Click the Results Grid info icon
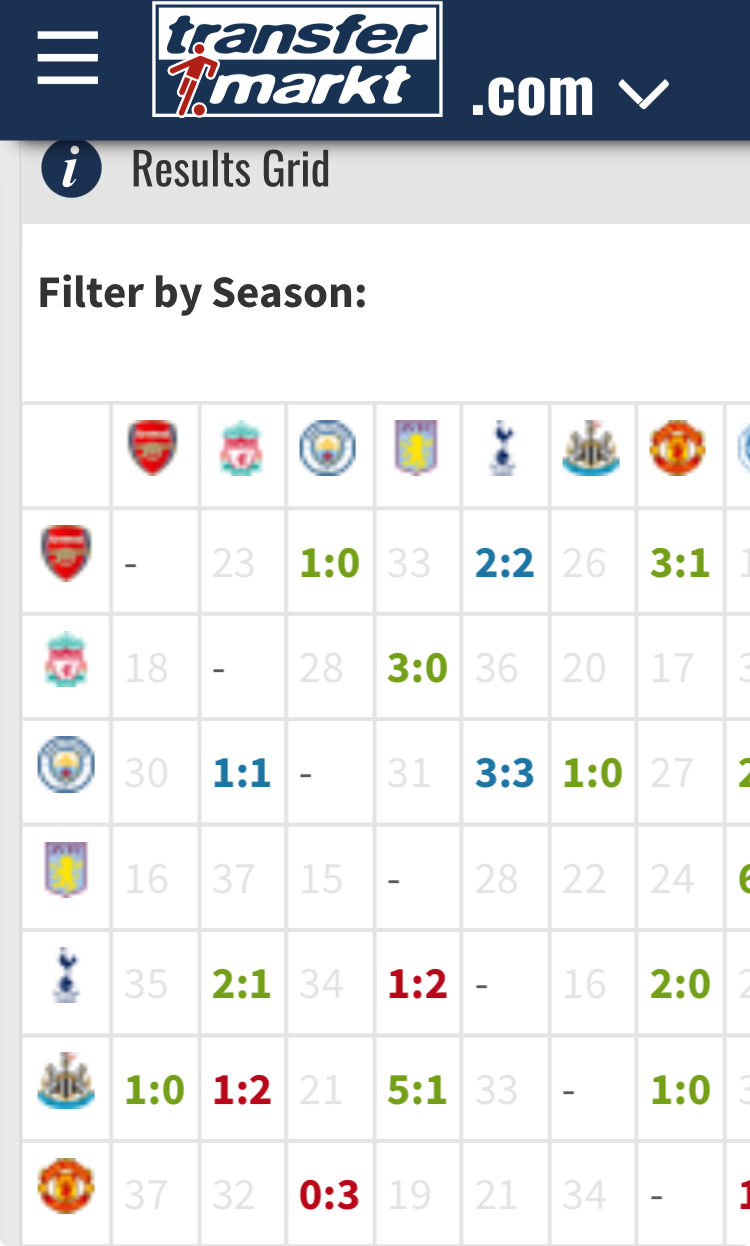The image size is (750, 1246). pos(71,168)
